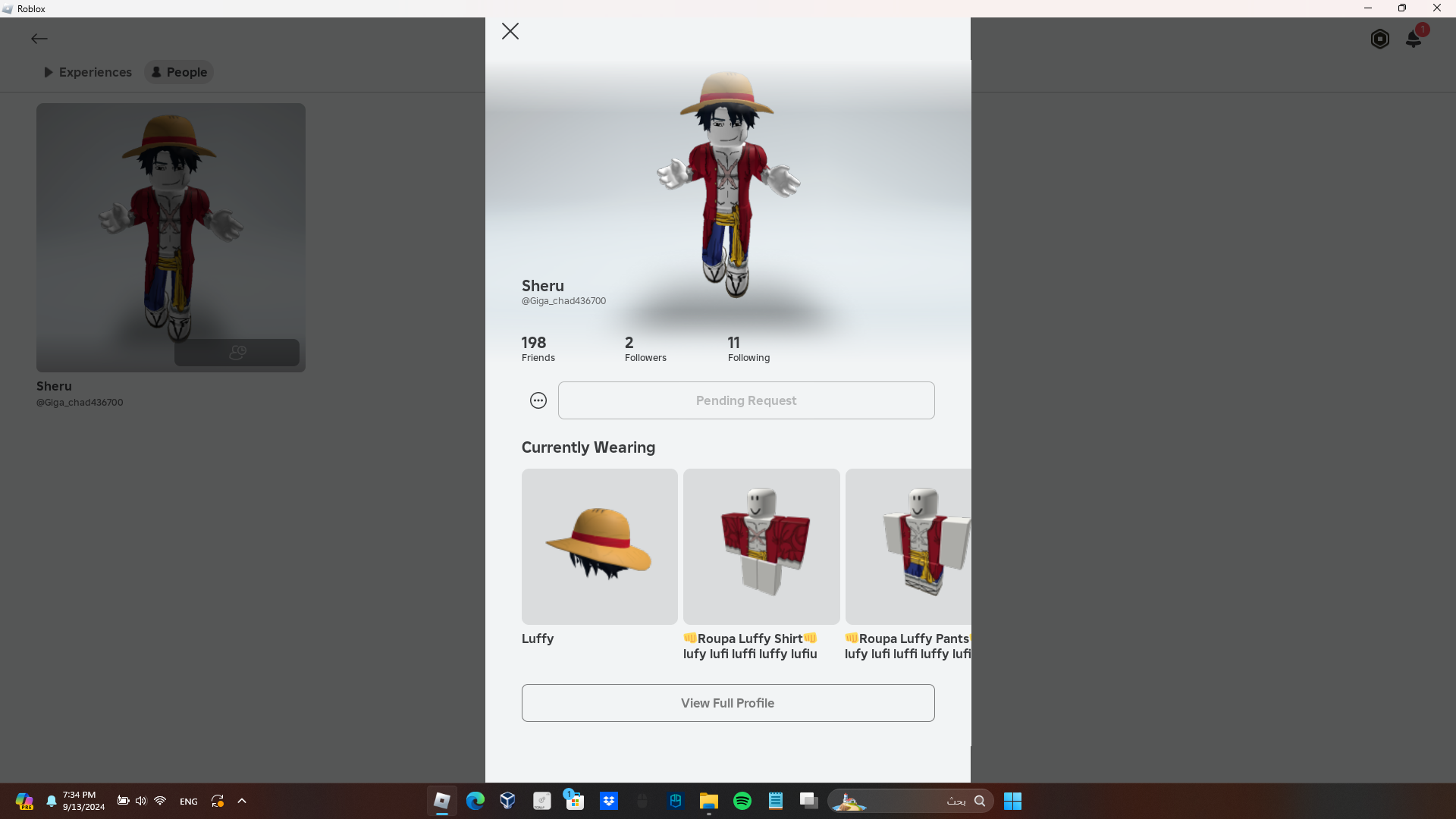The image size is (1456, 819).
Task: Open Task View from taskbar
Action: (808, 801)
